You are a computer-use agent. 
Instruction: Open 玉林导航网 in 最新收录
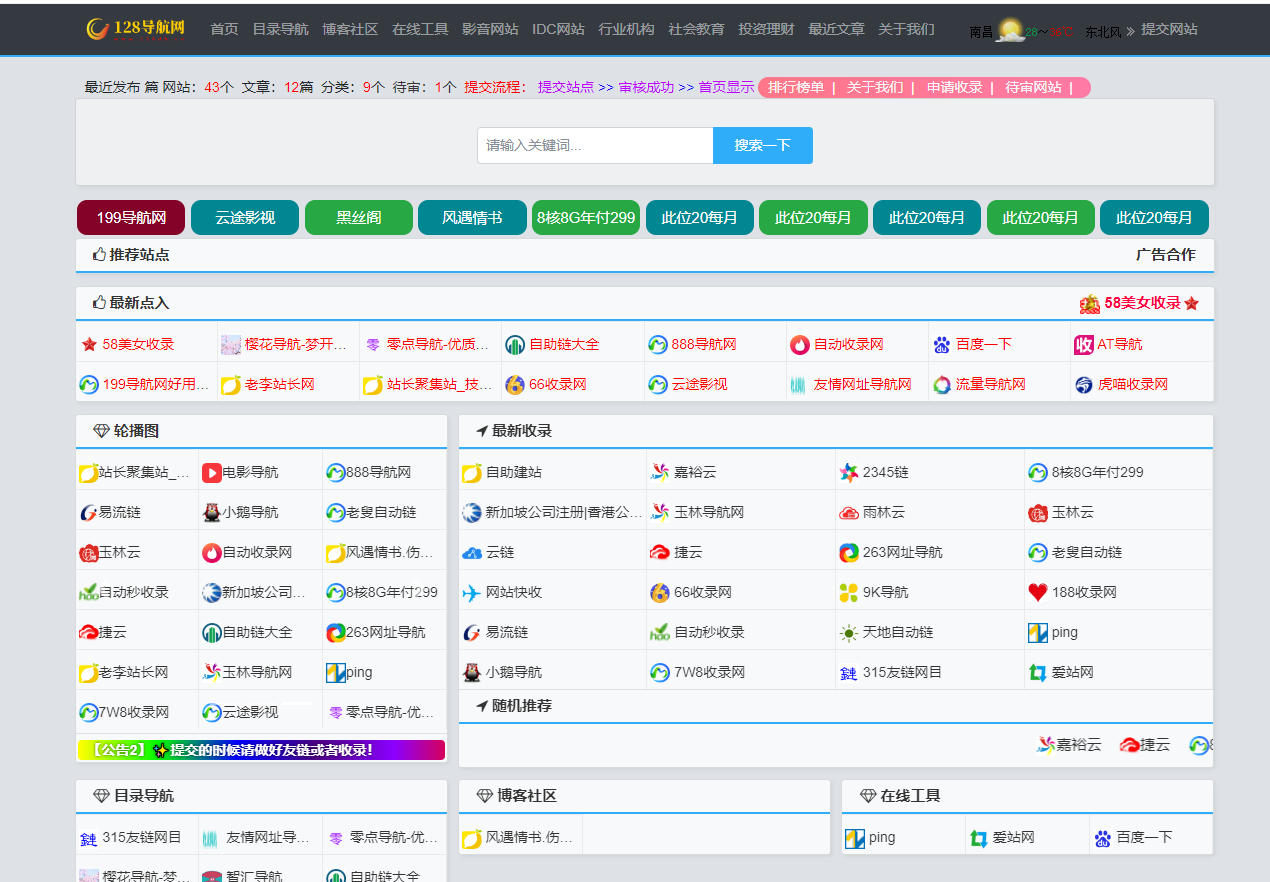tap(709, 512)
